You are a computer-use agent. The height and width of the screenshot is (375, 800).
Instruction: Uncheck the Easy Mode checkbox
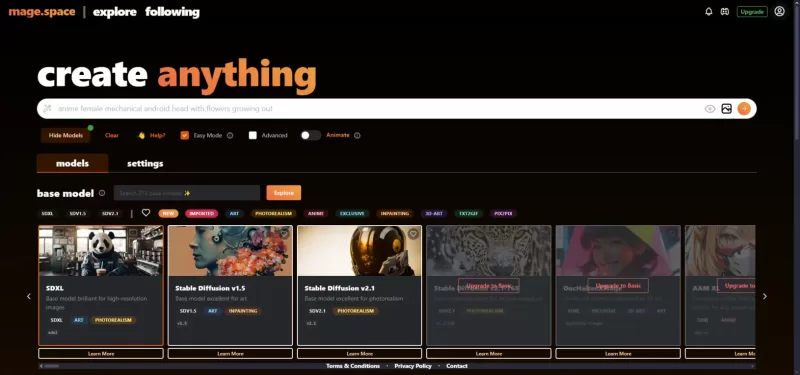[x=185, y=135]
